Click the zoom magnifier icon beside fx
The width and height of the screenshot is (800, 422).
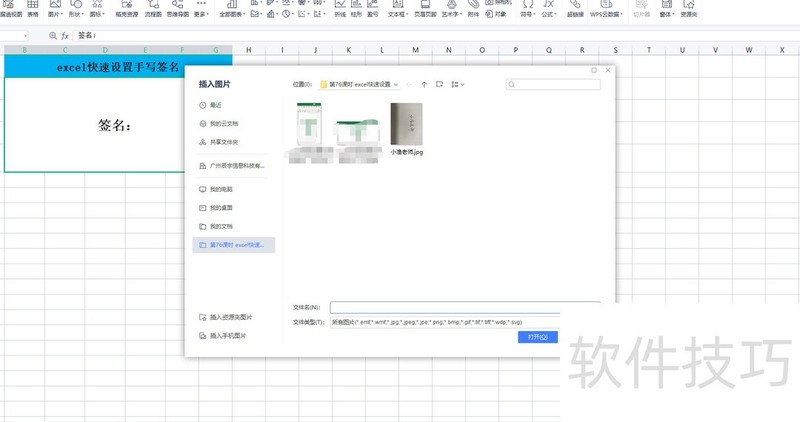53,36
